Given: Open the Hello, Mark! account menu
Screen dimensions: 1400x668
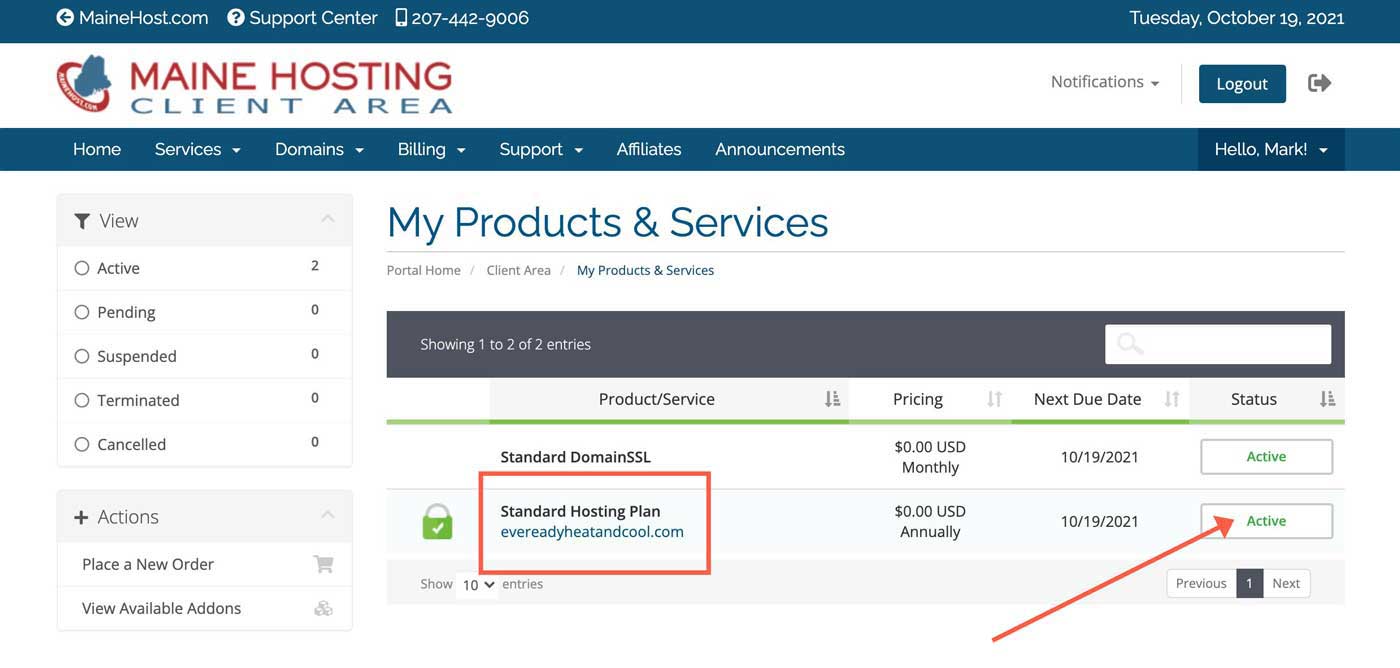Looking at the screenshot, I should coord(1270,150).
